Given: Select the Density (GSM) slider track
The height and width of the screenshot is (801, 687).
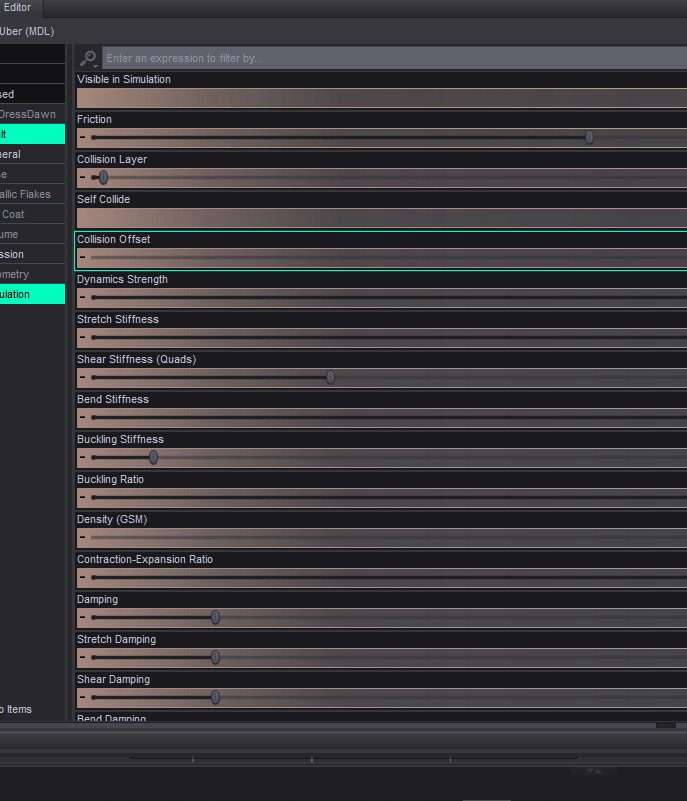Looking at the screenshot, I should pyautogui.click(x=389, y=537).
